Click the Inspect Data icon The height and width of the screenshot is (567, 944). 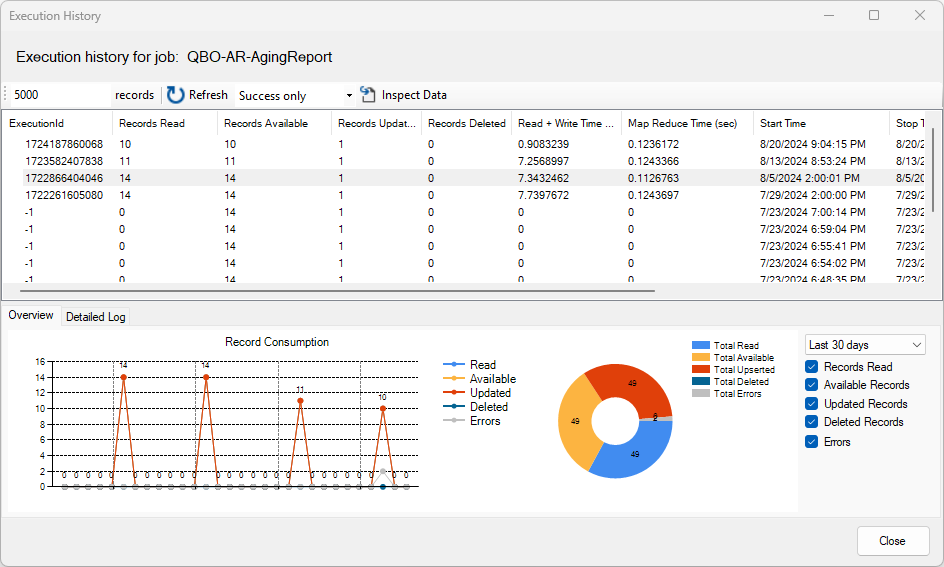click(367, 94)
